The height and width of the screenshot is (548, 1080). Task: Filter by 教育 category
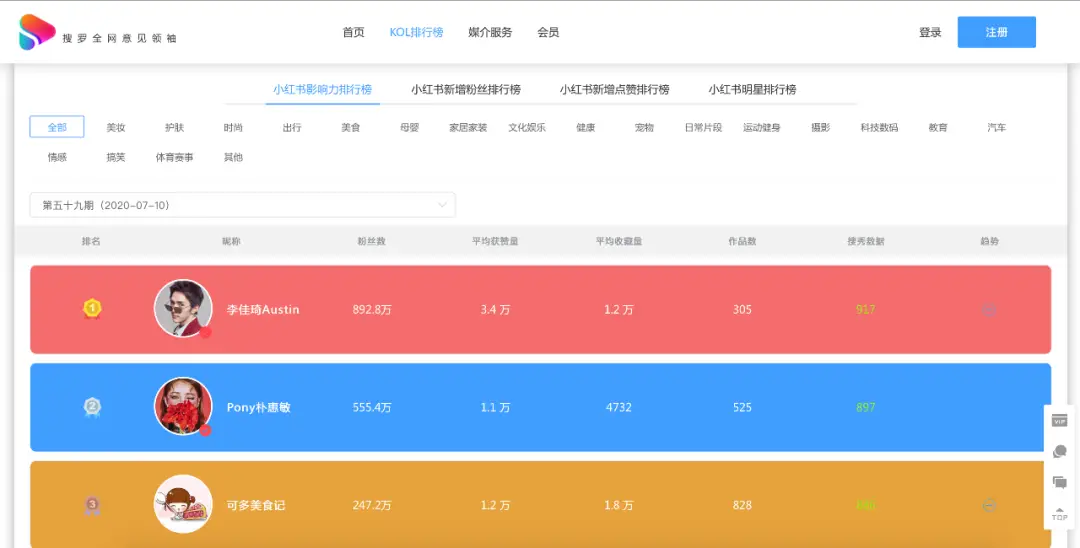tap(938, 127)
